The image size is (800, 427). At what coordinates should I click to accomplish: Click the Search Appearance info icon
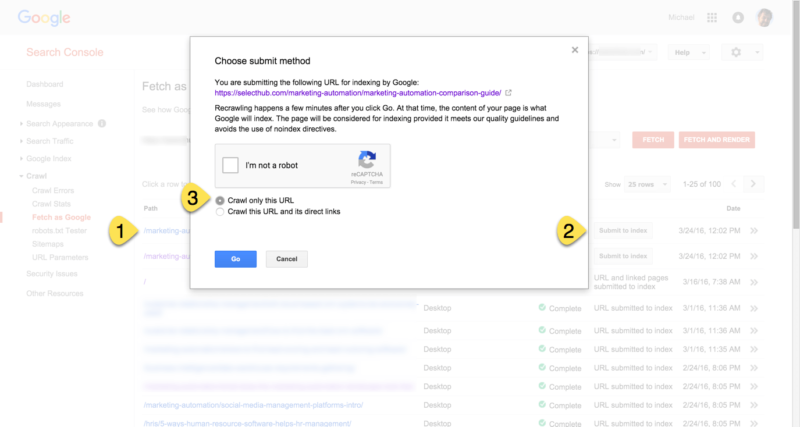(102, 123)
